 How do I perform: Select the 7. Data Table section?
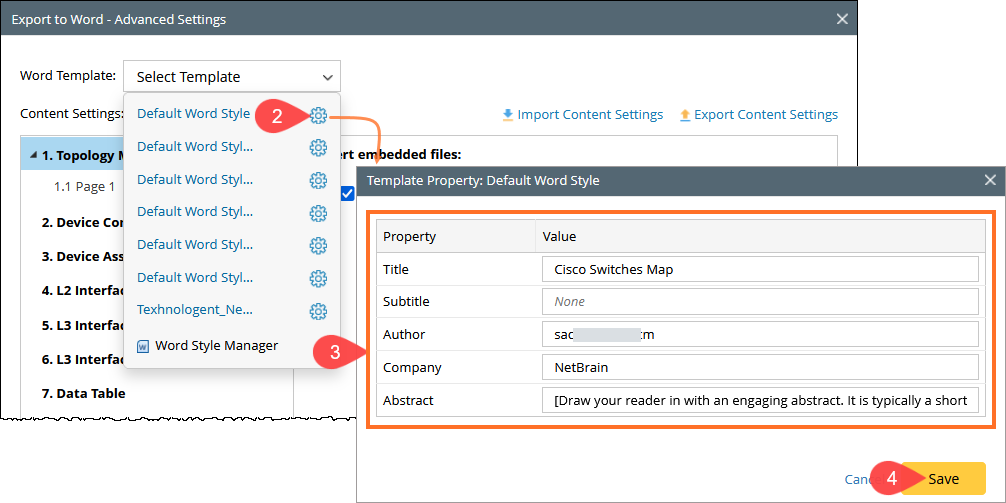click(x=83, y=394)
